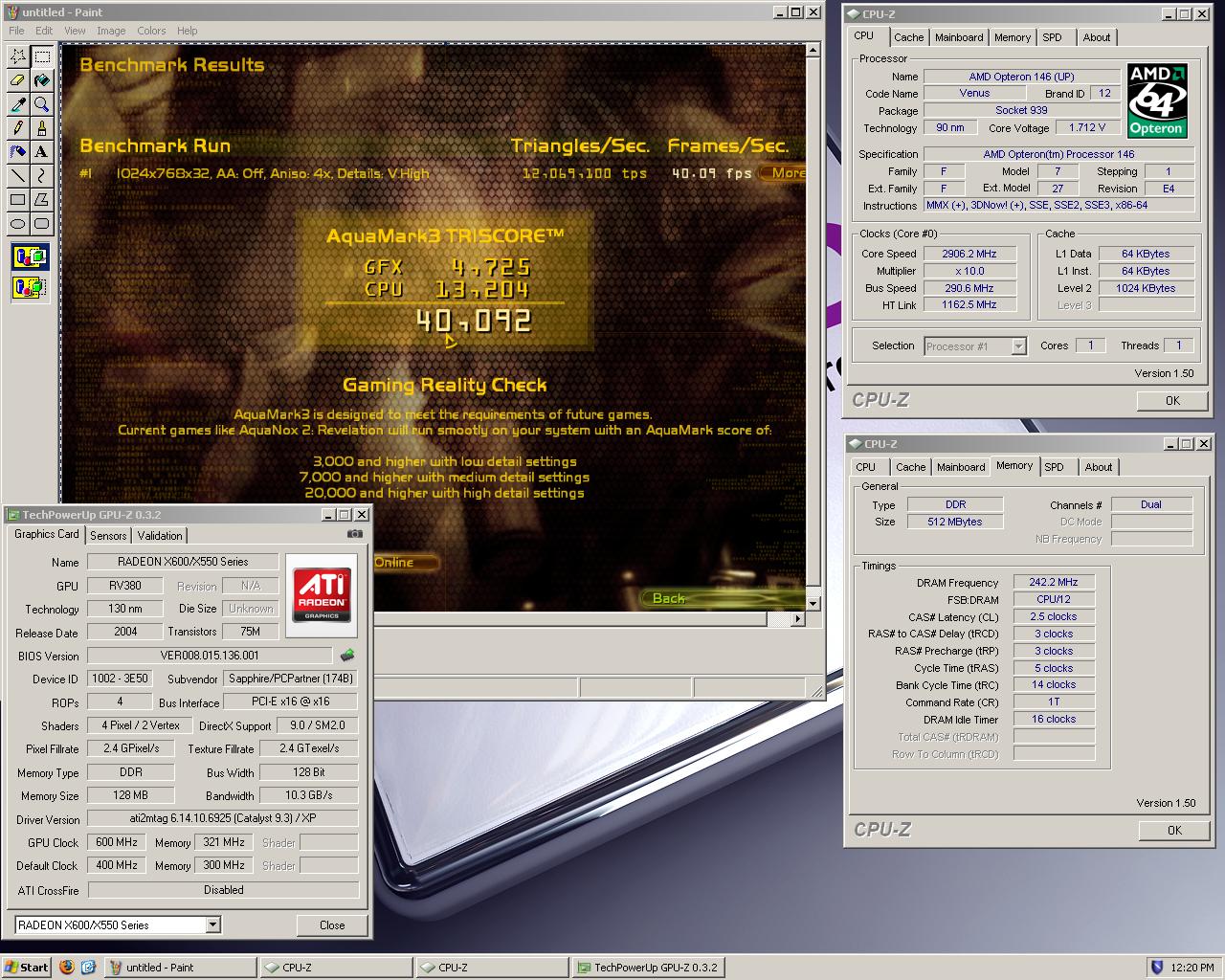Screen dimensions: 1225x980
Task: Click the ATI Radeon logo in GPU-Z
Action: pyautogui.click(x=322, y=595)
